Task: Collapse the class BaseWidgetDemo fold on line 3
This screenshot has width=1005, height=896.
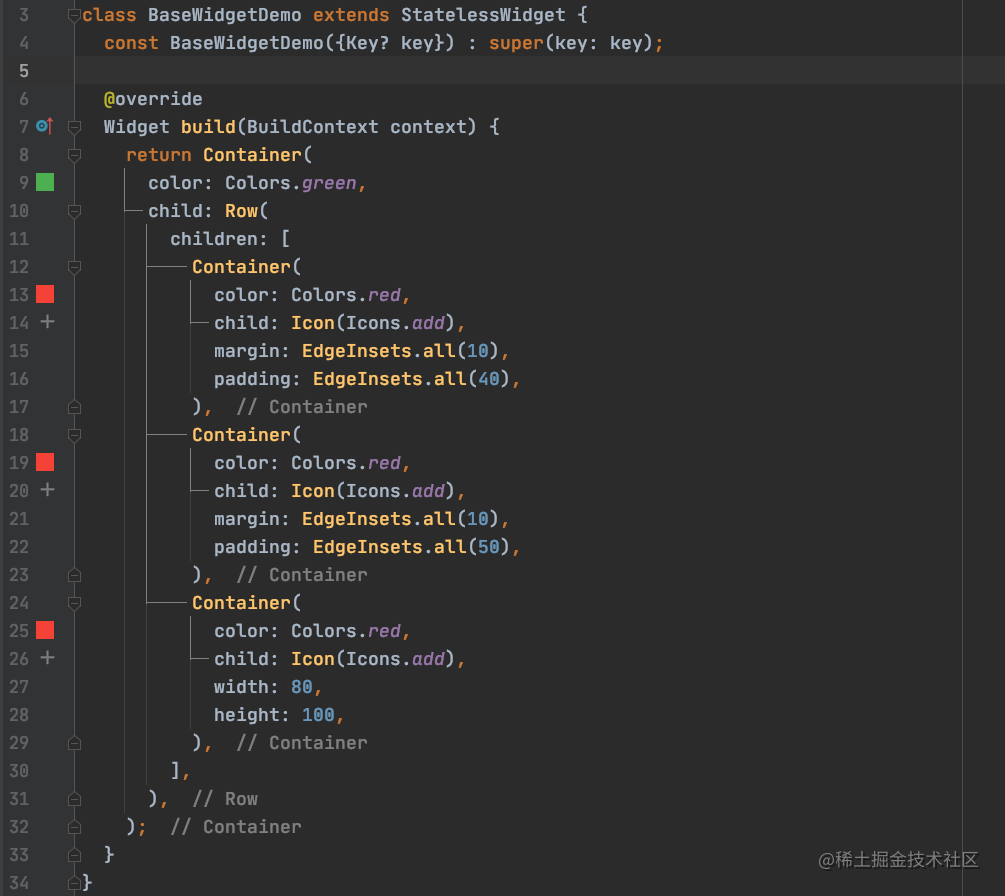Action: tap(74, 15)
